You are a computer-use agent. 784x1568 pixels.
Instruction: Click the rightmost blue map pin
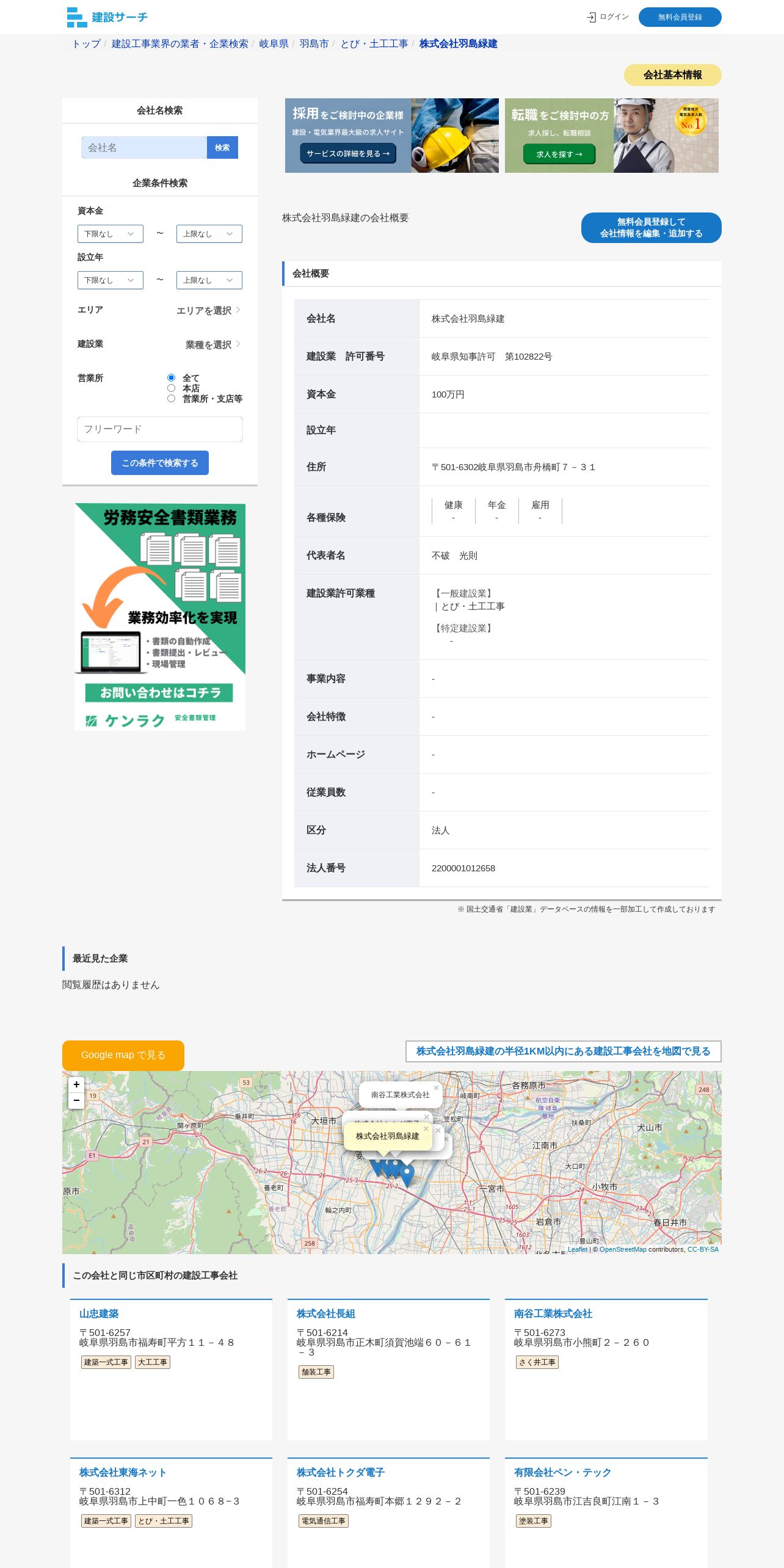[x=407, y=1175]
